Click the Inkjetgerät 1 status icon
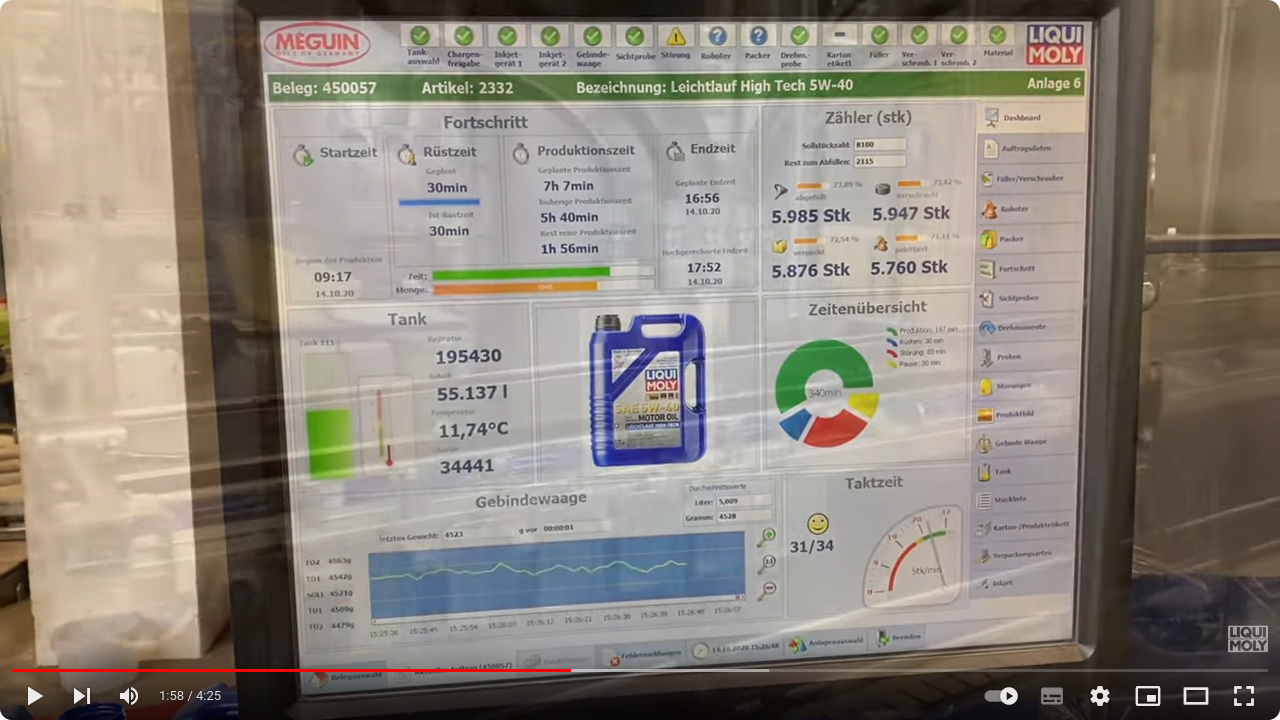The height and width of the screenshot is (720, 1280). (x=507, y=36)
